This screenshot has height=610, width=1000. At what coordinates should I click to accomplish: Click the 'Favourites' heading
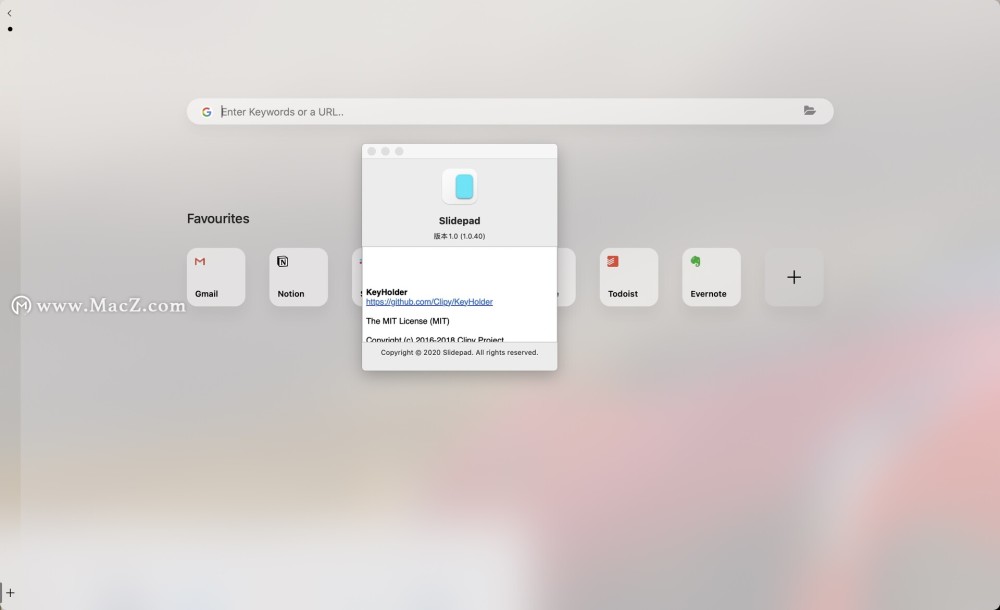[x=218, y=218]
